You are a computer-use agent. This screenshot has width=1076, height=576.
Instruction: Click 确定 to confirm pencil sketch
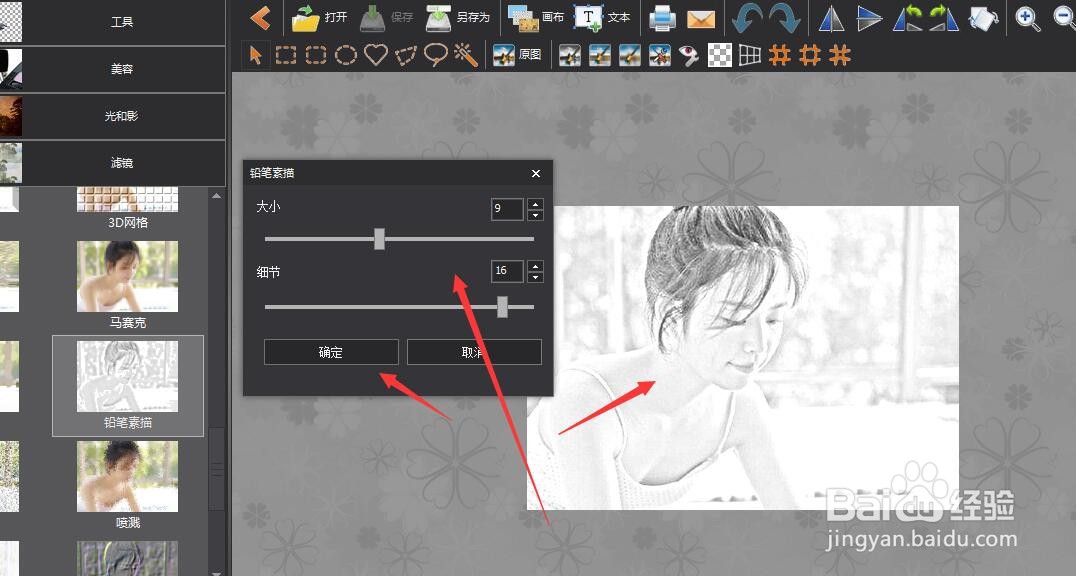[x=331, y=352]
